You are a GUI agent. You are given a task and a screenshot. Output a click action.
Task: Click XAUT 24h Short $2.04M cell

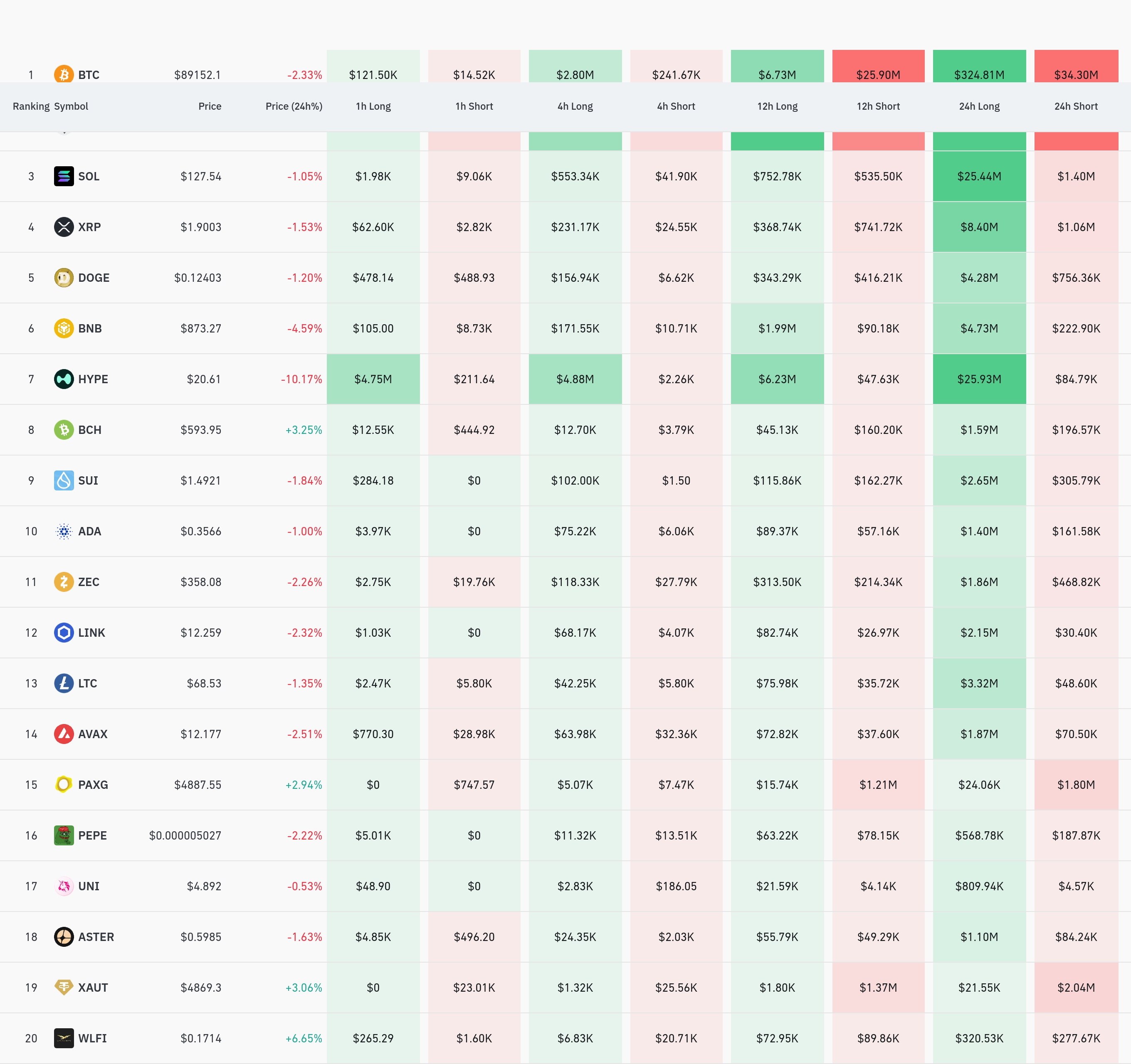(x=1076, y=987)
